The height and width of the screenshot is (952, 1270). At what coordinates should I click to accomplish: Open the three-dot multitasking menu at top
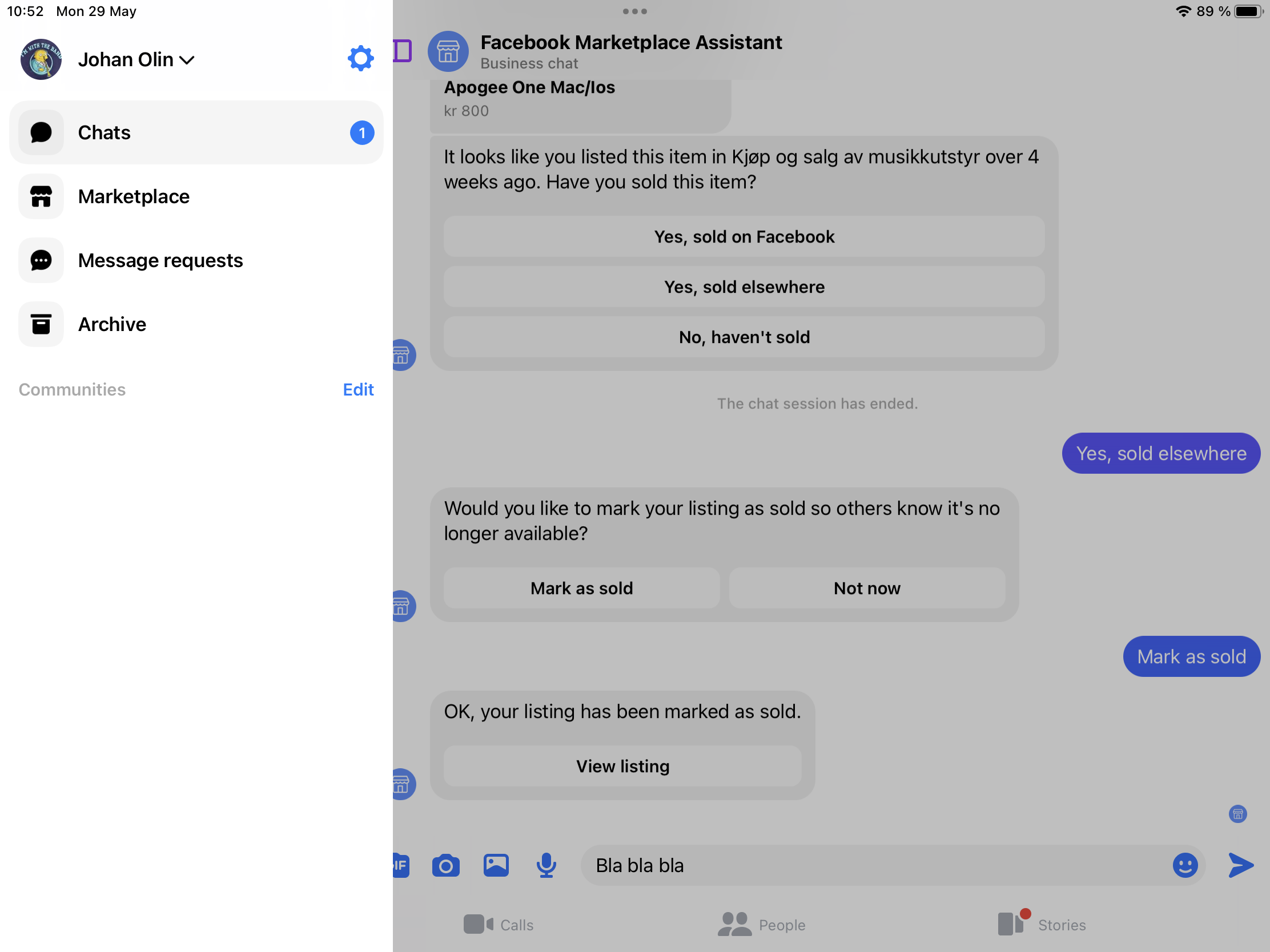pos(634,11)
